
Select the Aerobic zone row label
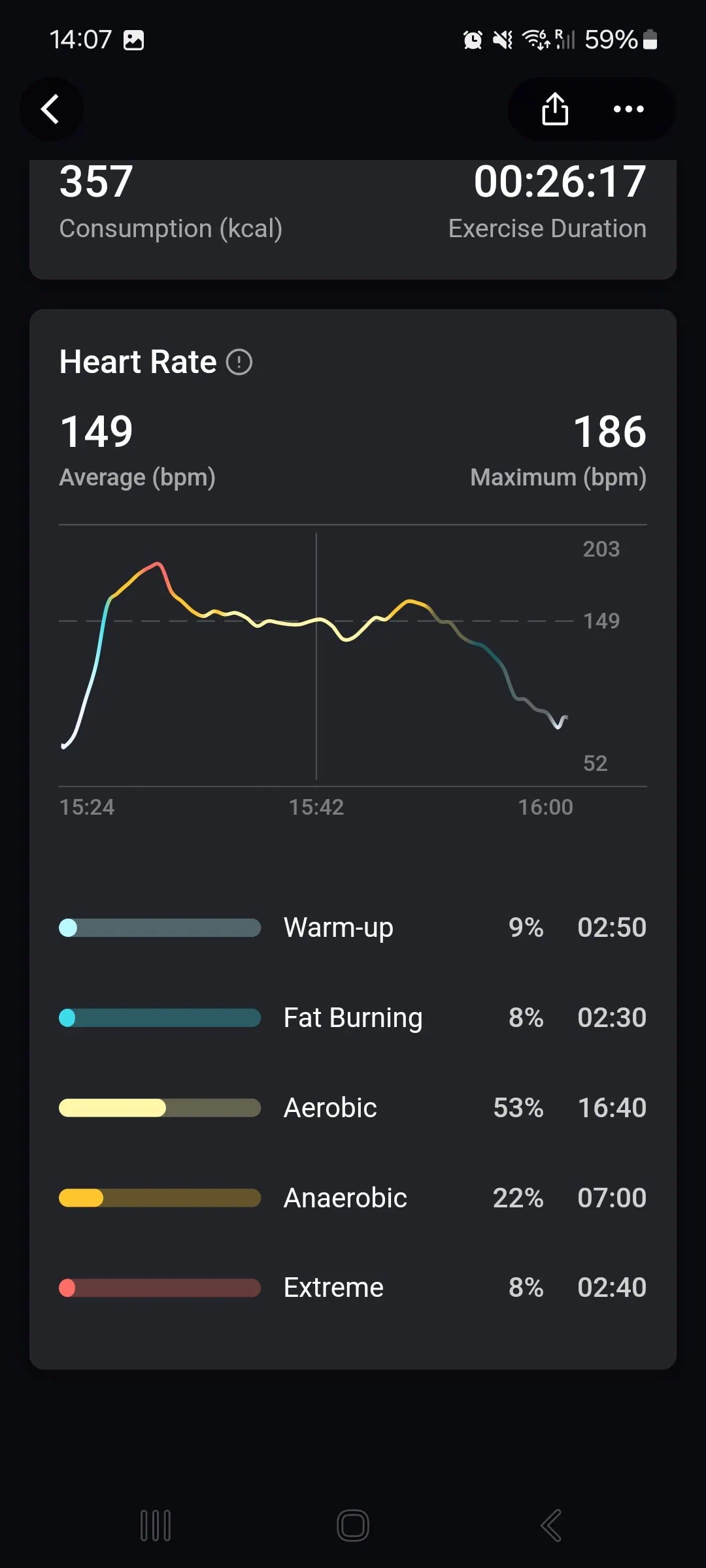tap(330, 1108)
